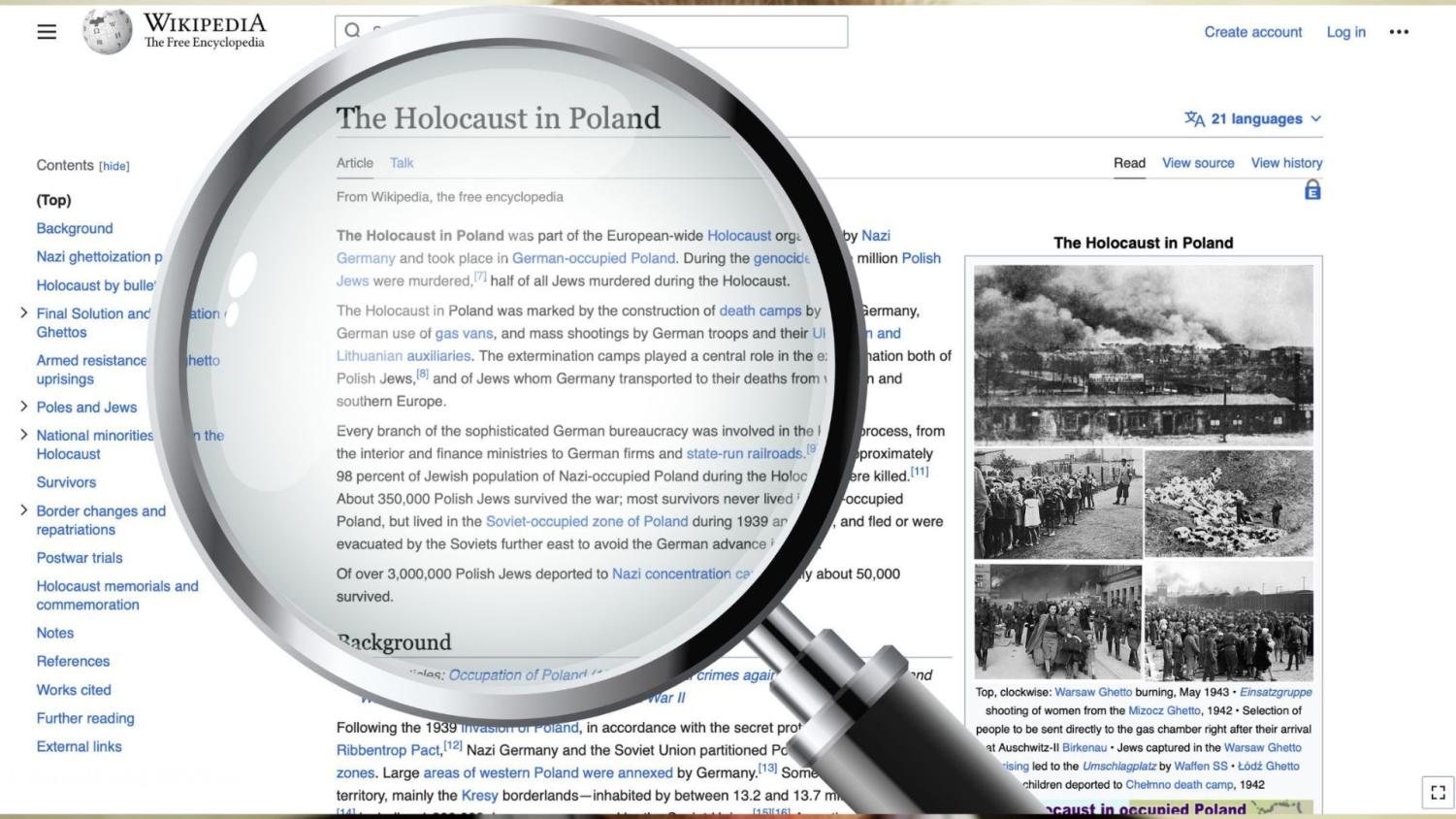Screen dimensions: 1456x819
Task: Follow areas of western Poland were annexed link
Action: (548, 772)
